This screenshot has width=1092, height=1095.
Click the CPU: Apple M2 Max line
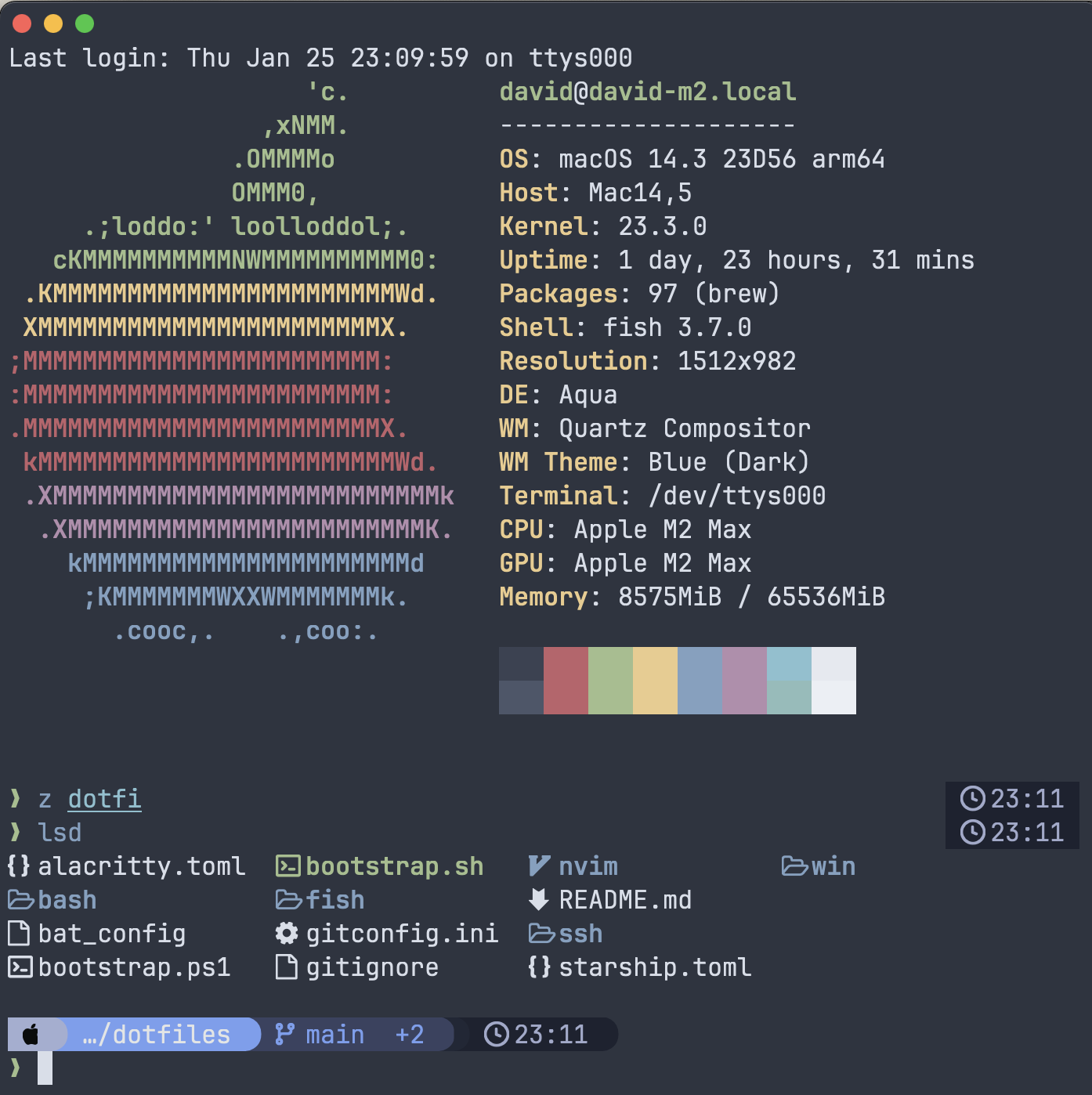pos(625,529)
